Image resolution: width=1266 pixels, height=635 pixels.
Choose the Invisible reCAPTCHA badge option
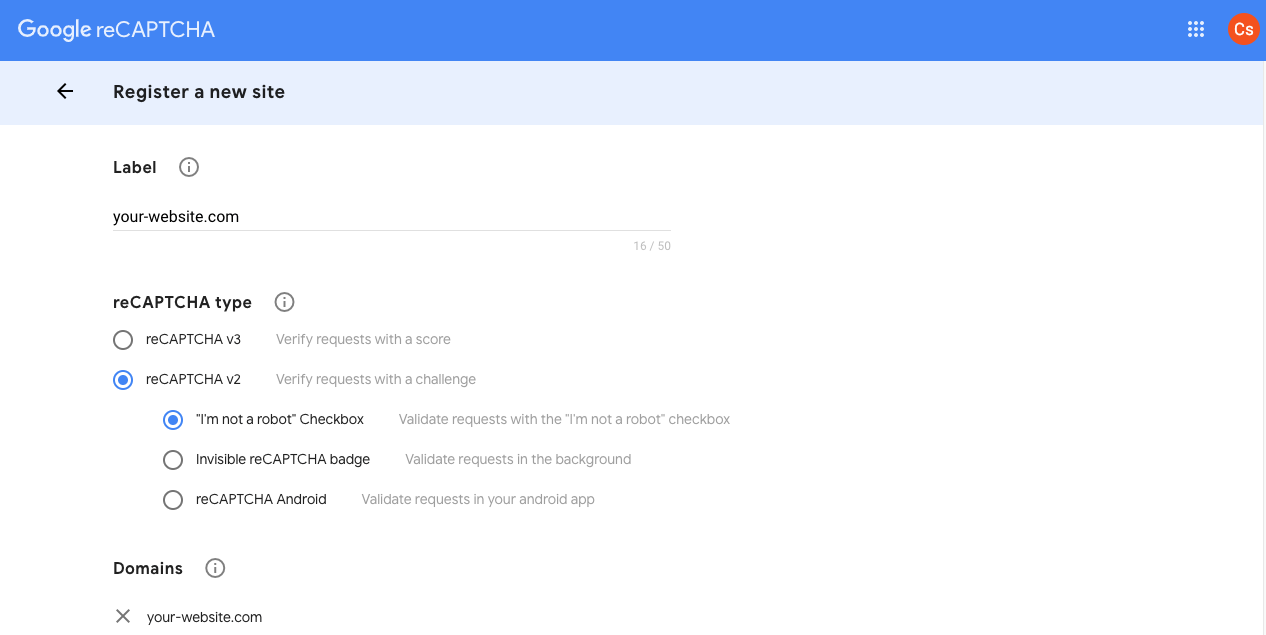pos(172,459)
